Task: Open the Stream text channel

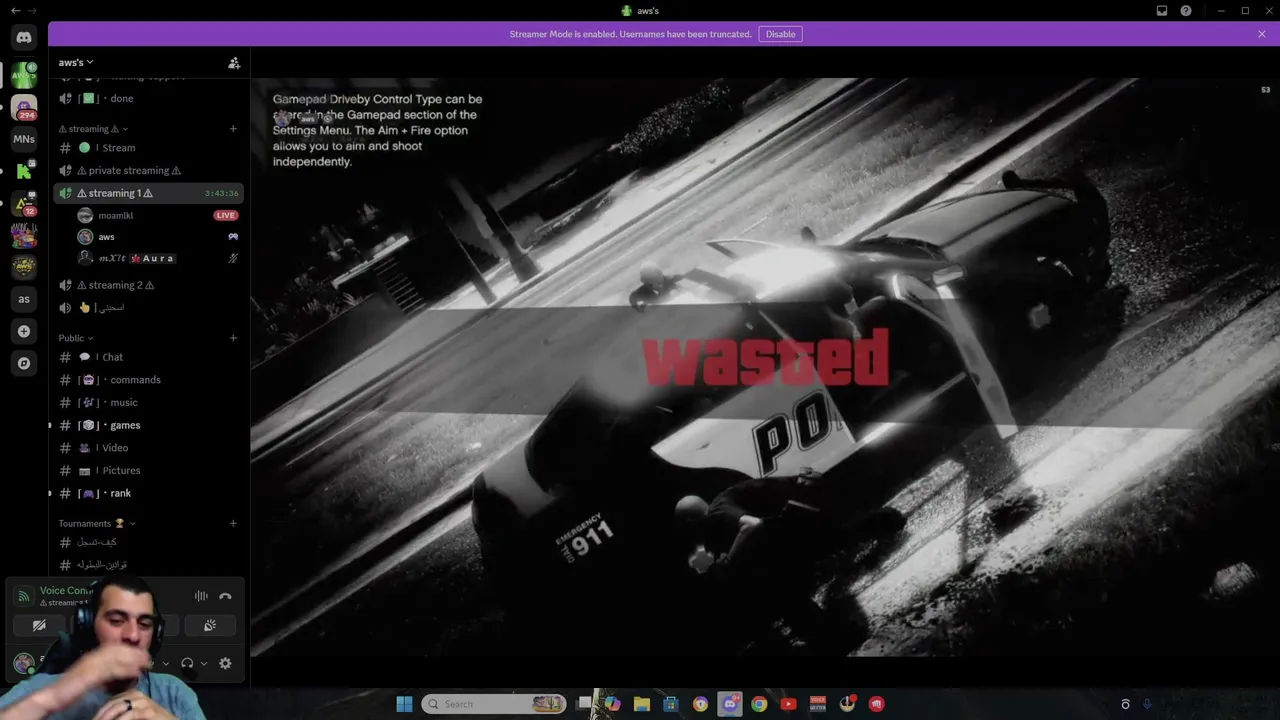Action: pos(148,148)
